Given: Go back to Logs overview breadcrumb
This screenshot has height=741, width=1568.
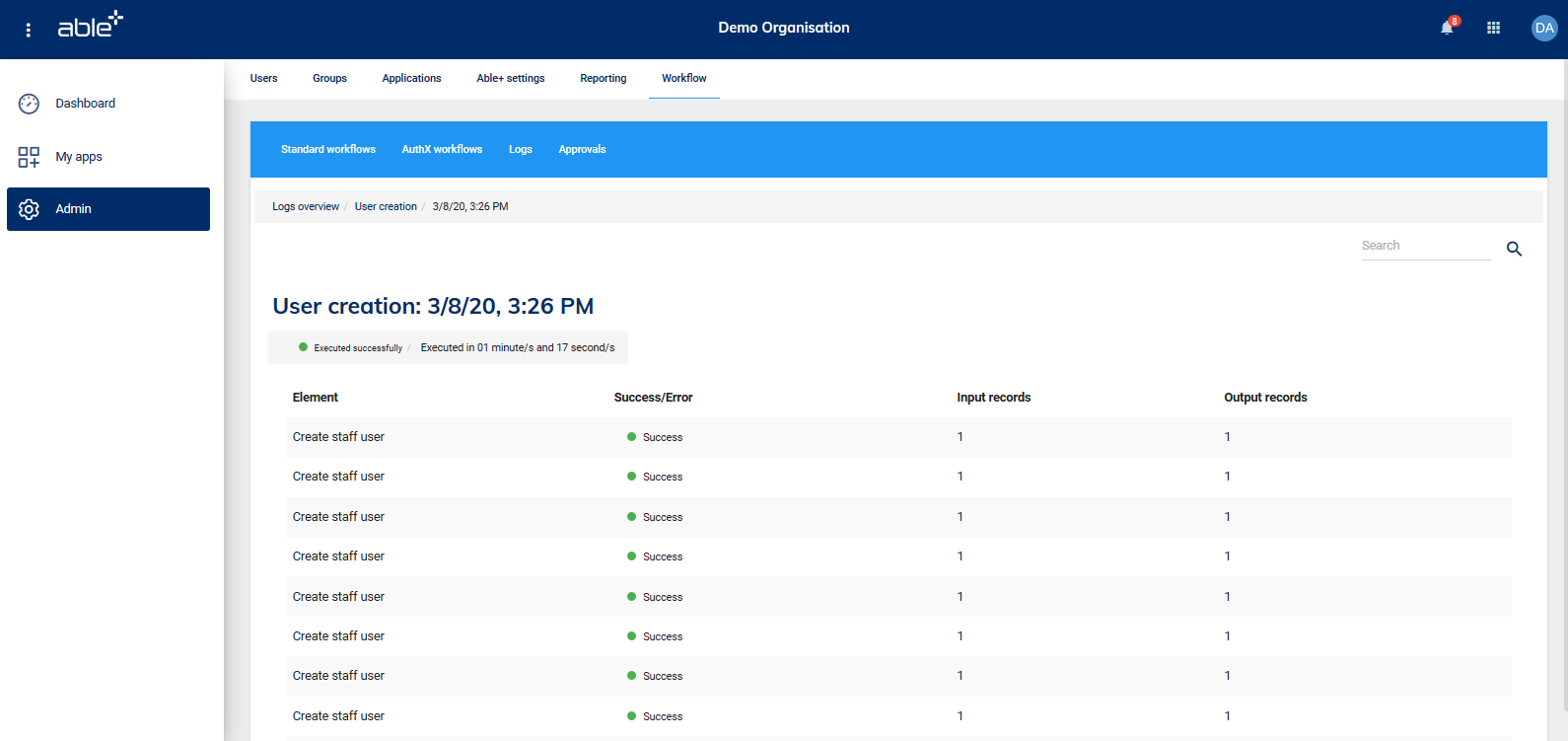Looking at the screenshot, I should (306, 207).
